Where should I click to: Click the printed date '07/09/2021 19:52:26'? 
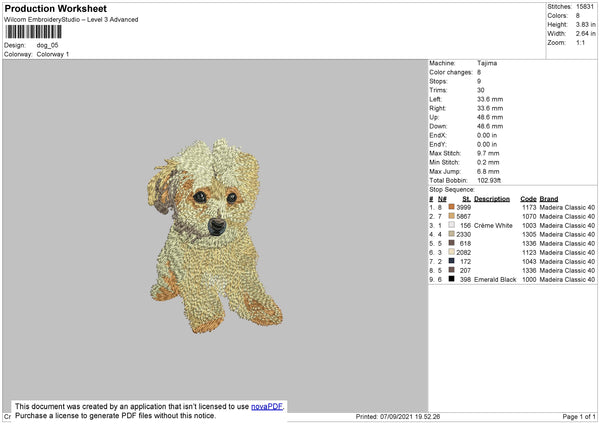click(410, 416)
